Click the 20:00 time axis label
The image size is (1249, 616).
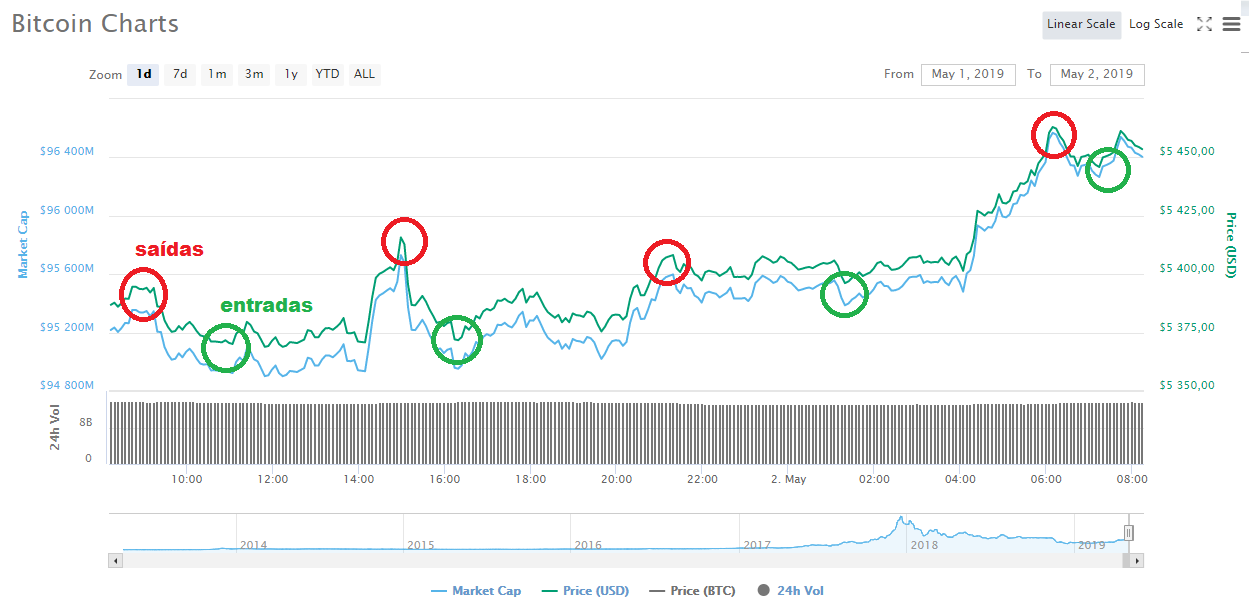click(x=617, y=479)
